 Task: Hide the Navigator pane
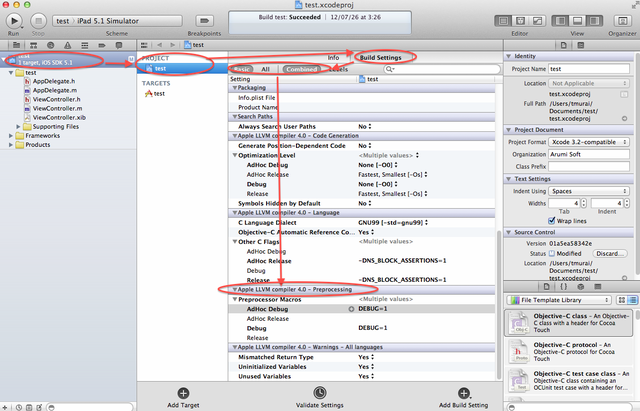point(560,20)
